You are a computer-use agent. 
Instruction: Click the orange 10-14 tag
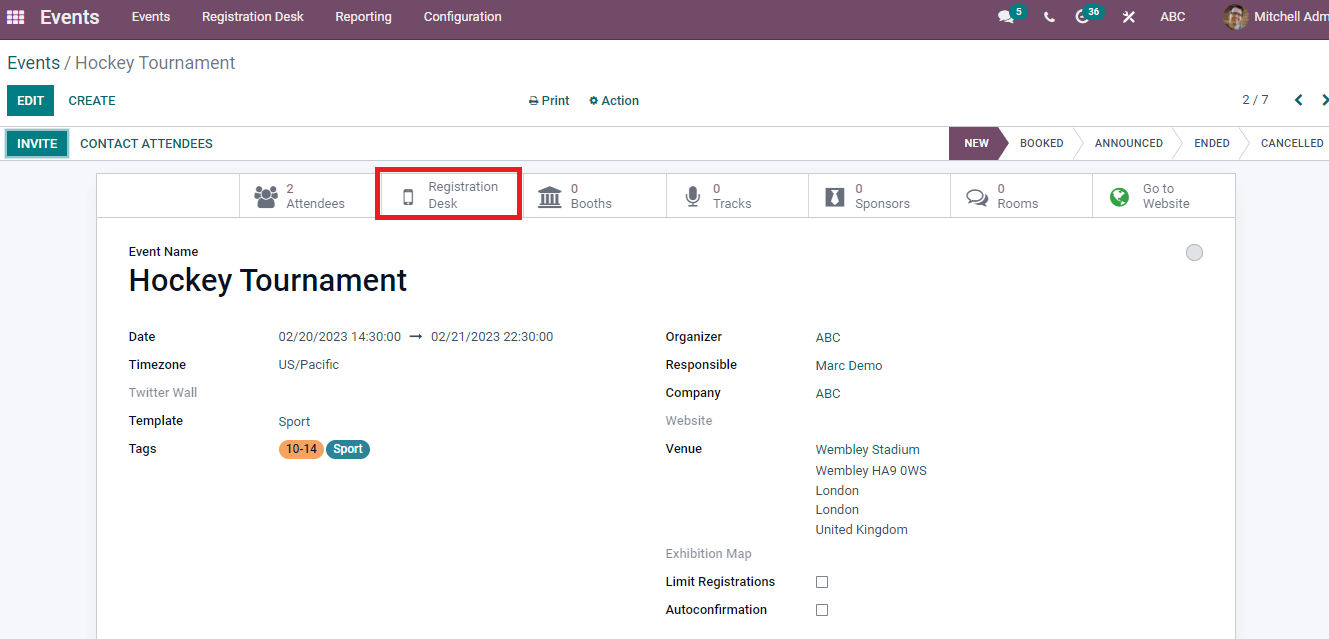point(301,449)
